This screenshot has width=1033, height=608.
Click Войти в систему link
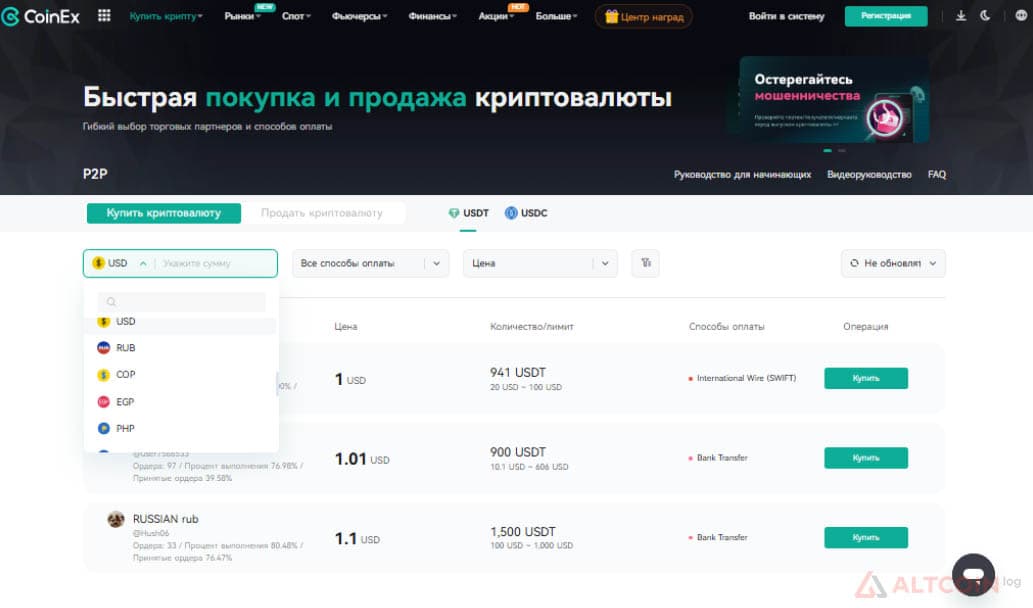coord(787,16)
